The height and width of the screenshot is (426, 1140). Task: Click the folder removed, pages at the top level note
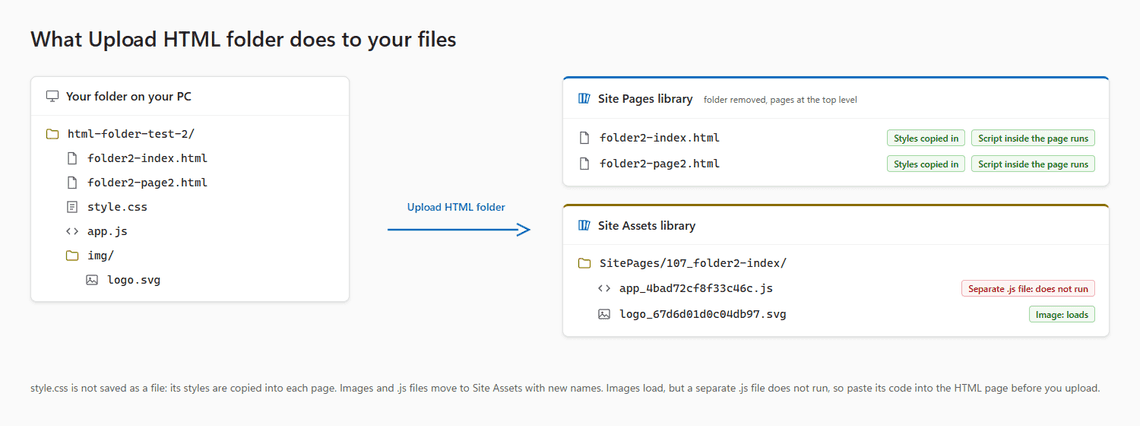click(780, 100)
